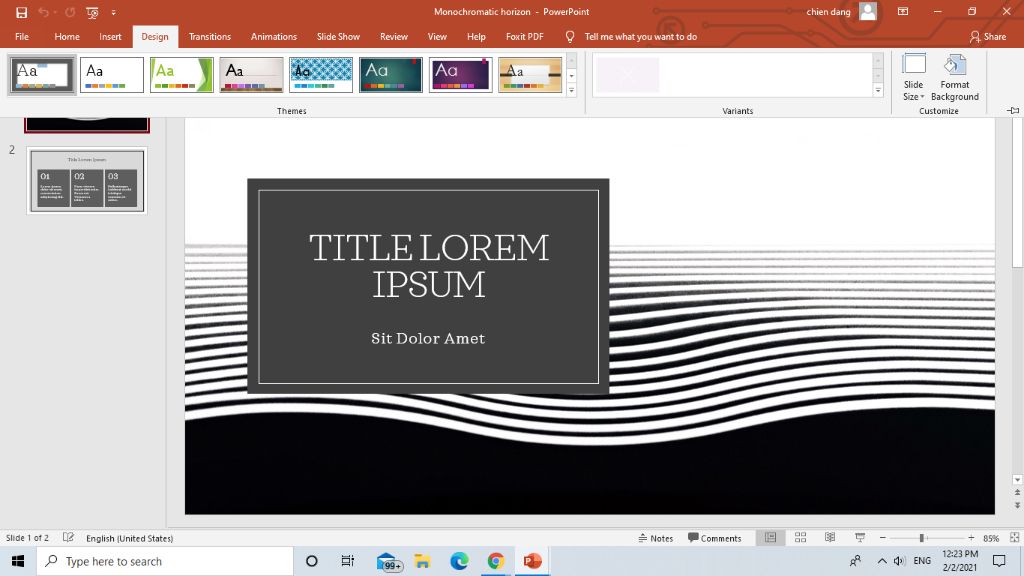Select slide 2 thumbnail in the panel
Screen dimensions: 1024x576
87,180
